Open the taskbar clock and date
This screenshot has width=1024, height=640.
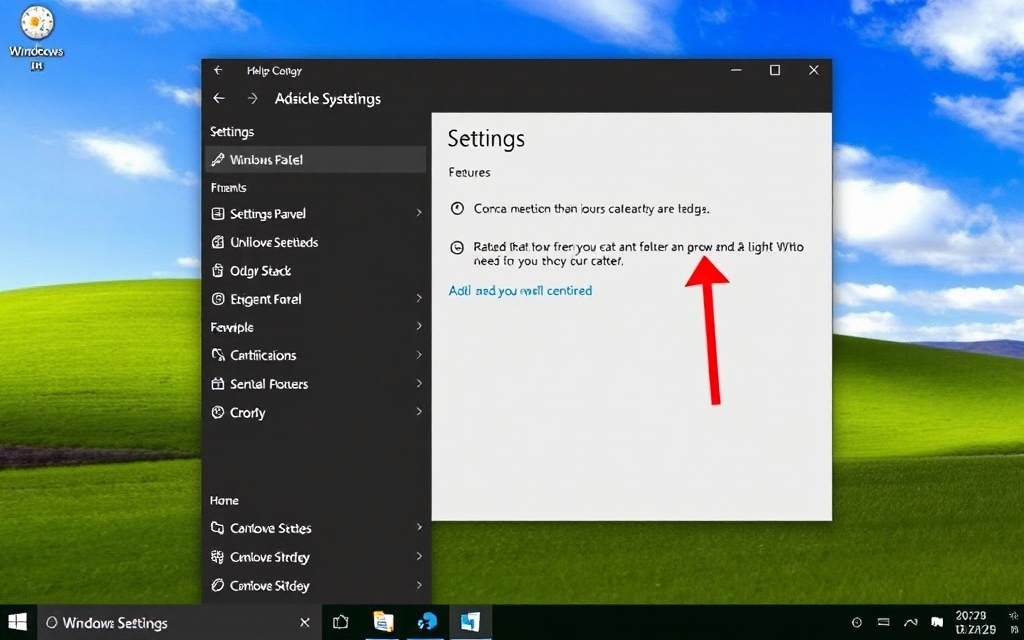(x=976, y=622)
